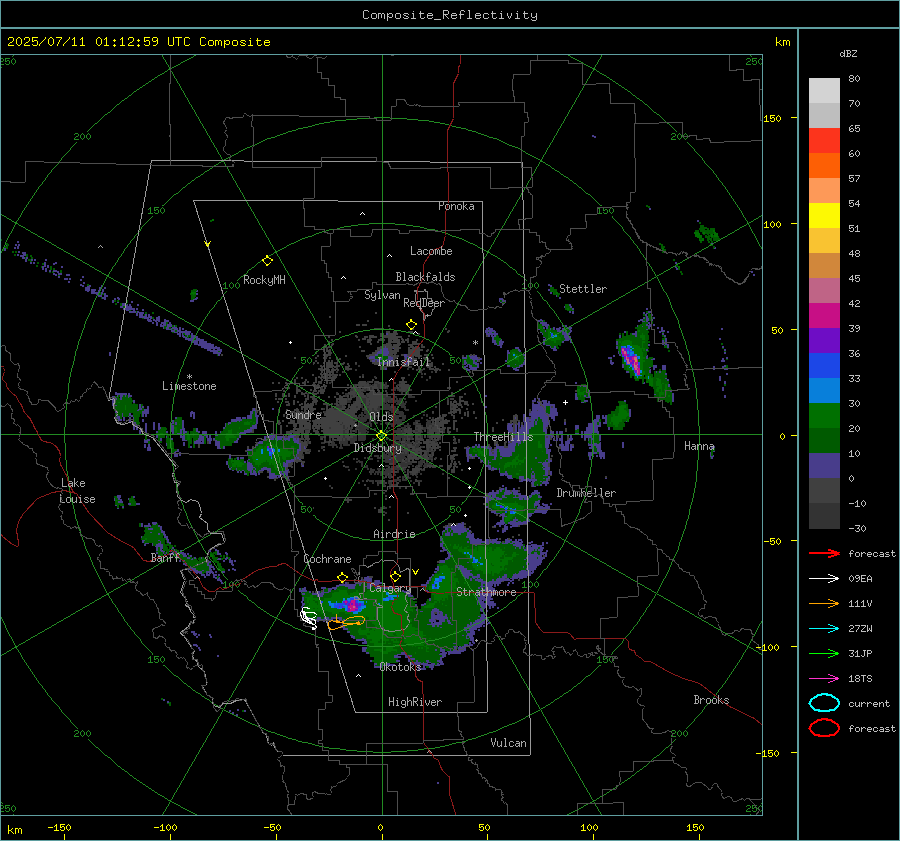Click the yellow diamond marker near RedDeer

(x=411, y=325)
